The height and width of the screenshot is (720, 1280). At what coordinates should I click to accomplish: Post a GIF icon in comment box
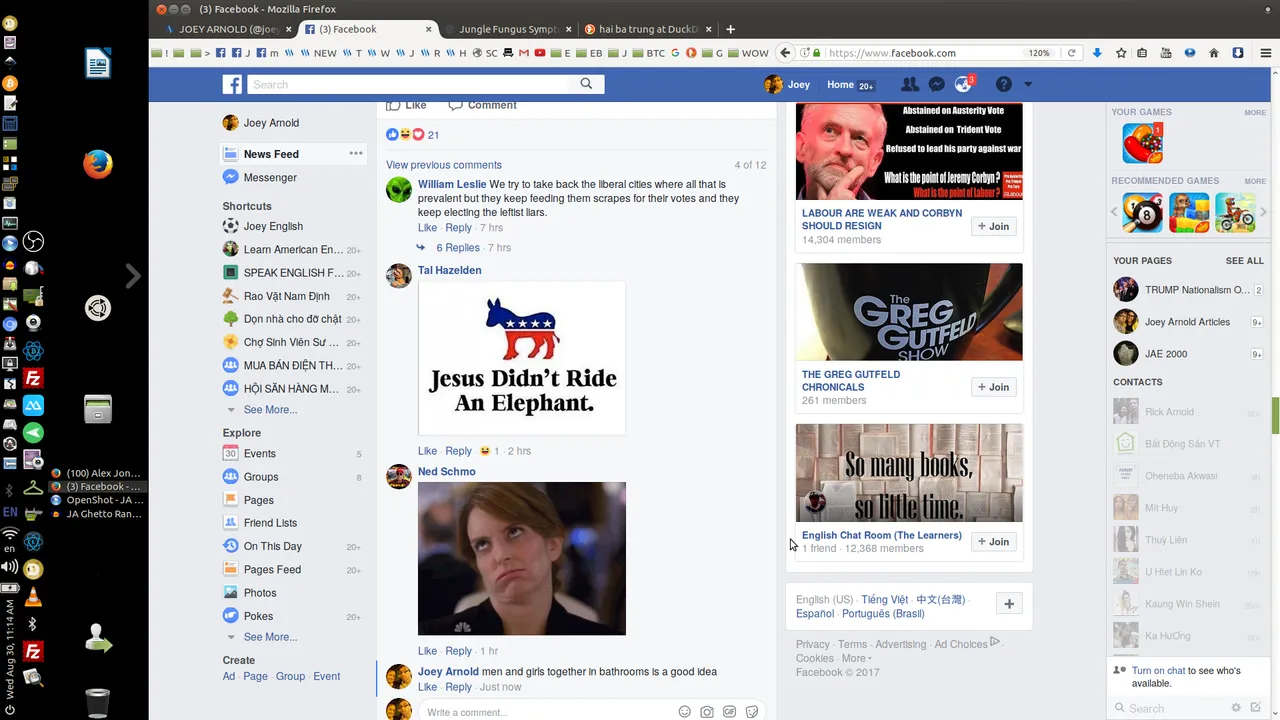[x=730, y=712]
